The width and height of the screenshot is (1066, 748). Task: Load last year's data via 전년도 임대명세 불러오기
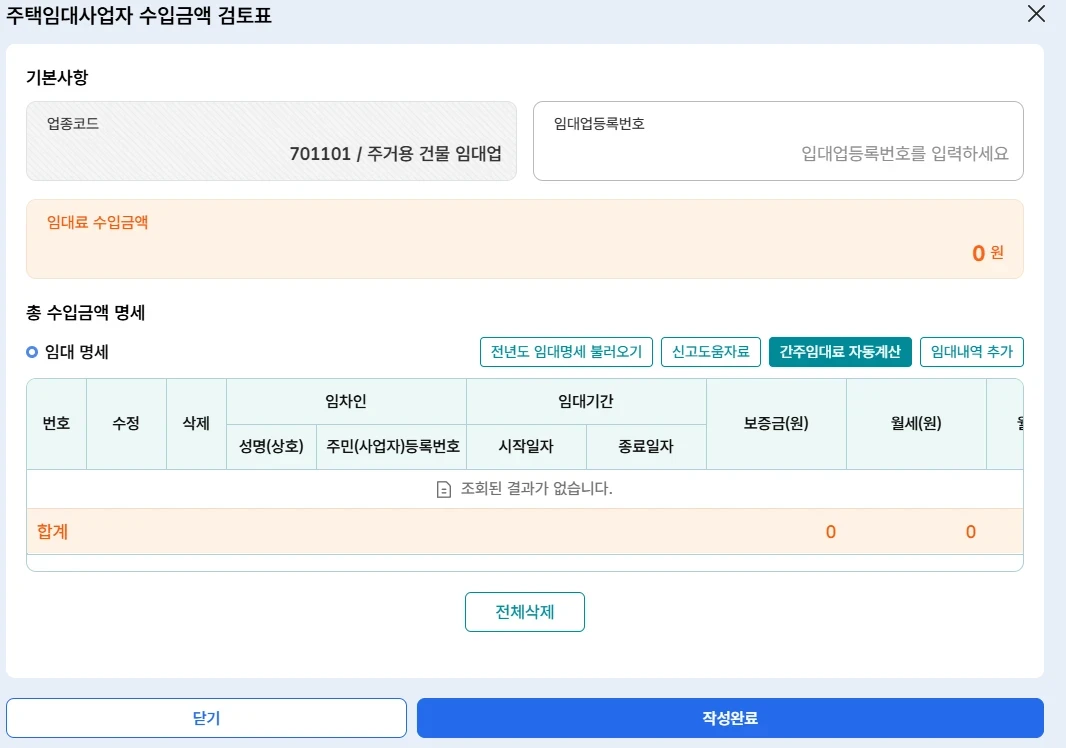tap(567, 352)
